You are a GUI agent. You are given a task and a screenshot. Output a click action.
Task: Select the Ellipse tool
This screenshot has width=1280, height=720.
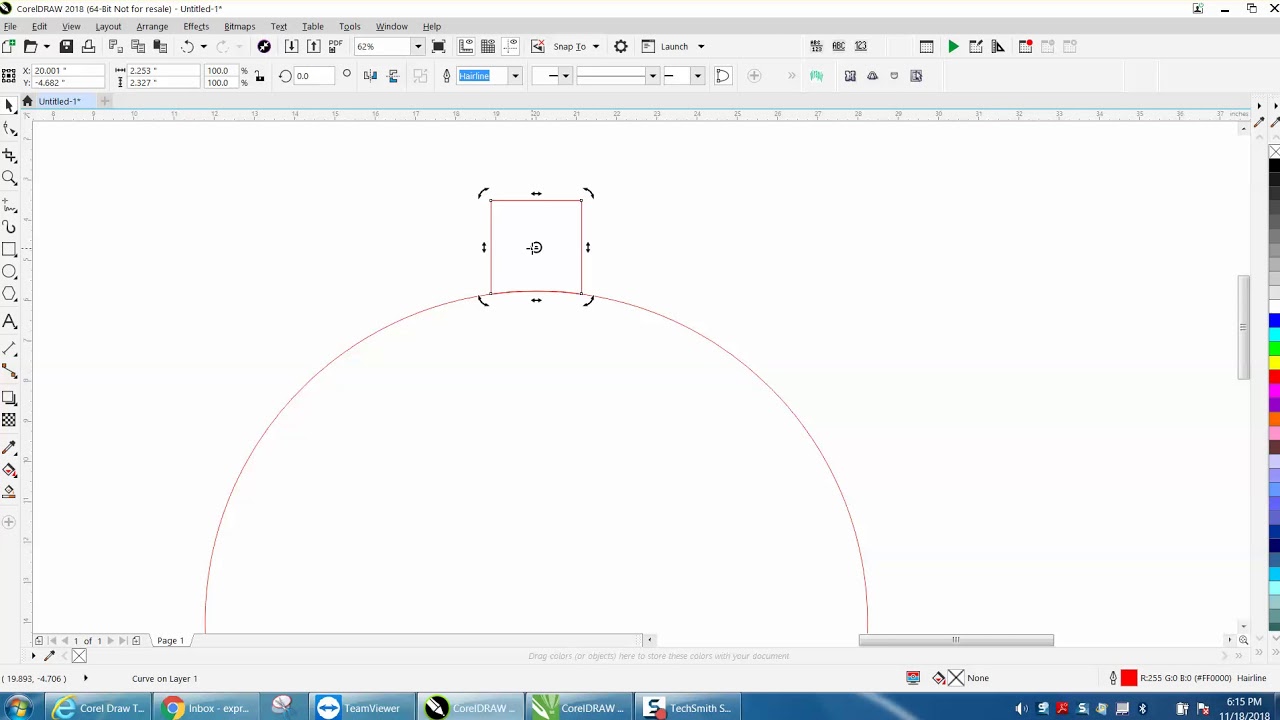9,272
